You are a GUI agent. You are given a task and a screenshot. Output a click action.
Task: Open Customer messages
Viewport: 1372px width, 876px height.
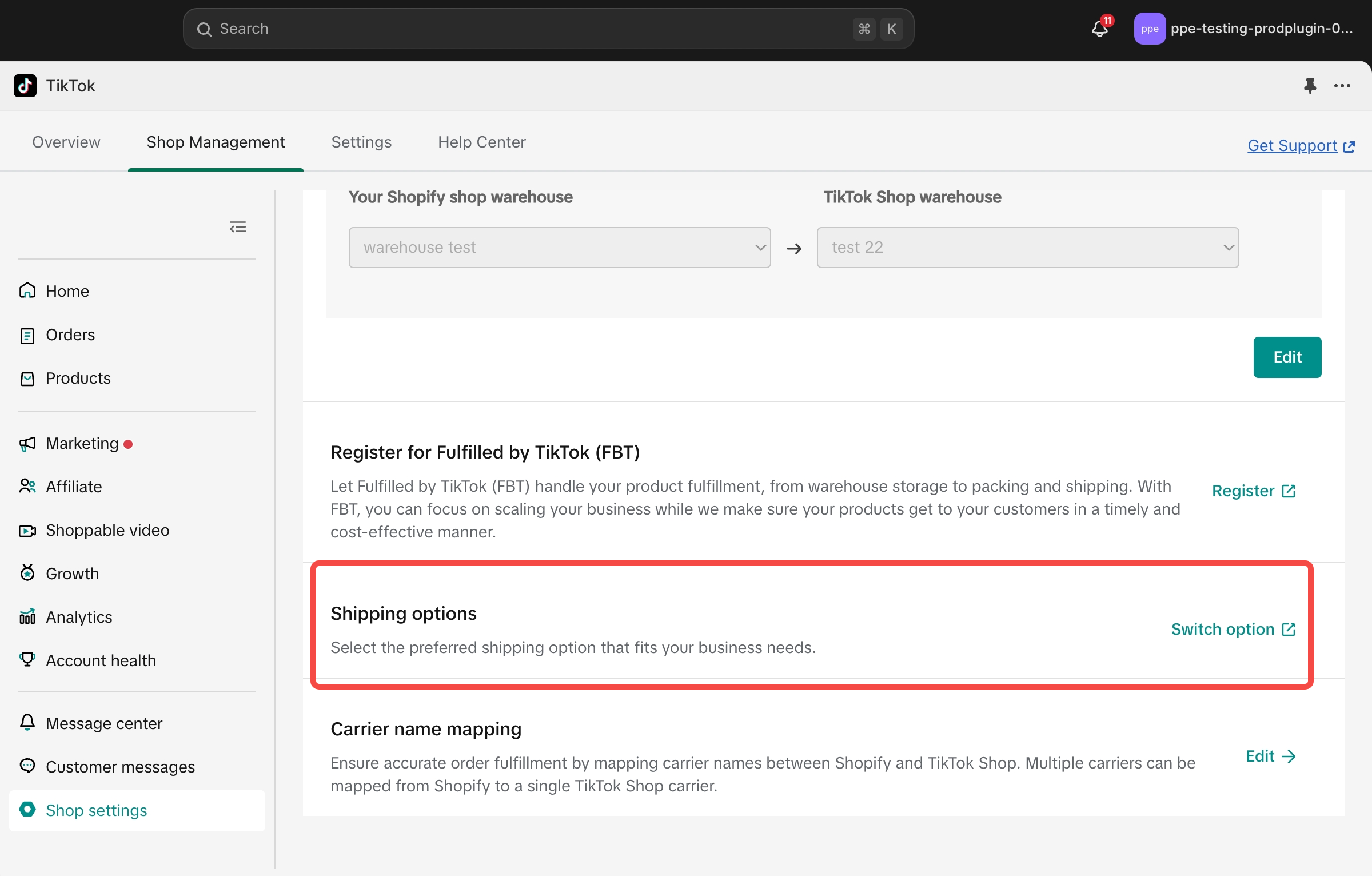point(120,767)
